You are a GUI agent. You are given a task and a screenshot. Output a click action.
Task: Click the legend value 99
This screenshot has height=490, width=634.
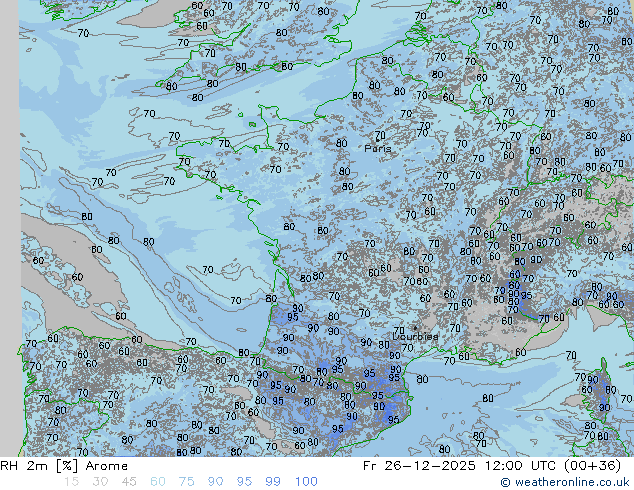[x=273, y=482]
